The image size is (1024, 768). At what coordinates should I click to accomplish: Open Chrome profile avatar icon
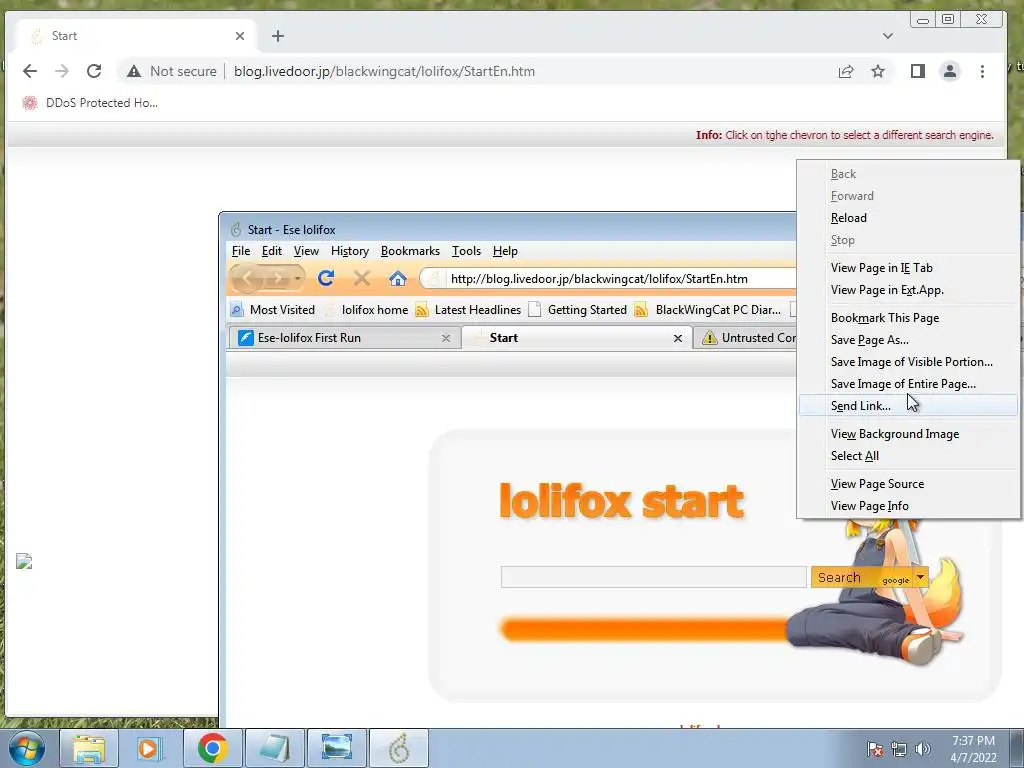(x=950, y=71)
